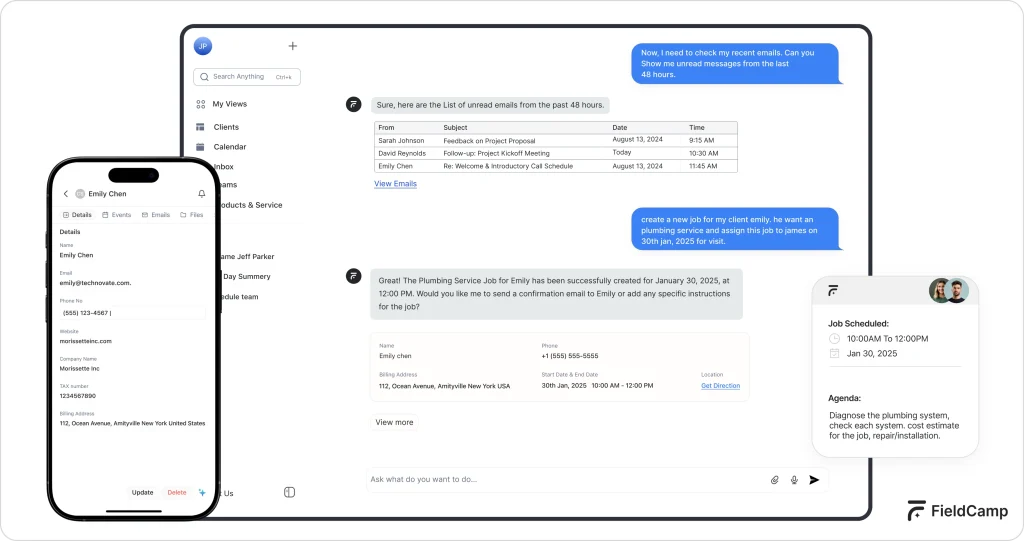The height and width of the screenshot is (541, 1024).
Task: Click the back arrow on phone
Action: pos(65,194)
